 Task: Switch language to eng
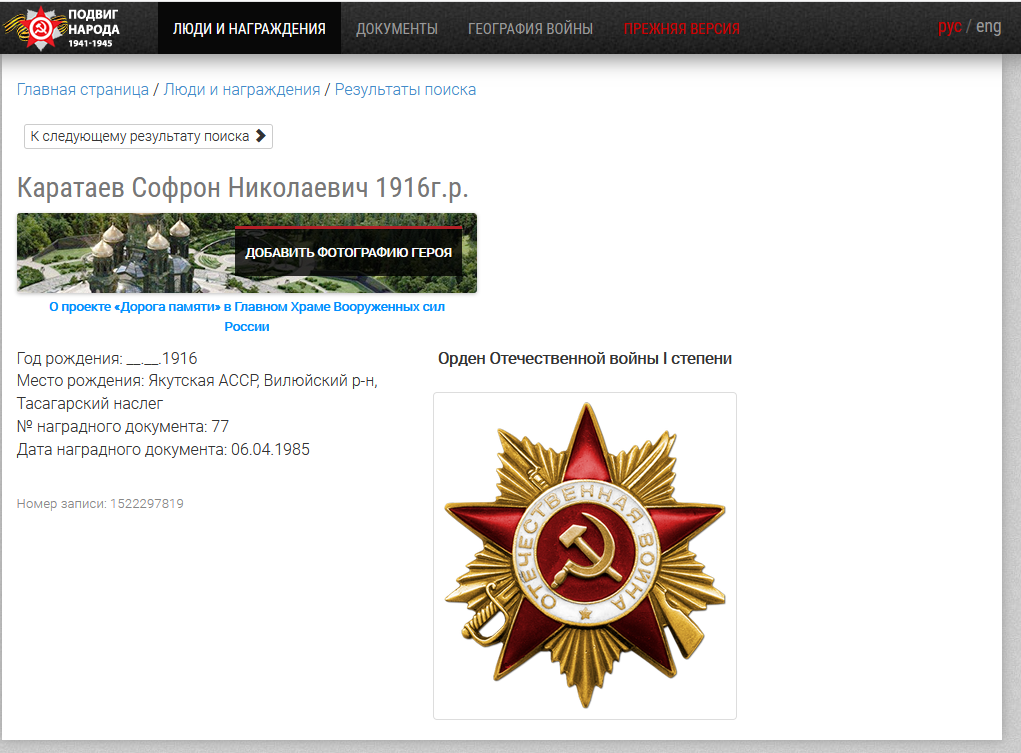click(x=988, y=27)
